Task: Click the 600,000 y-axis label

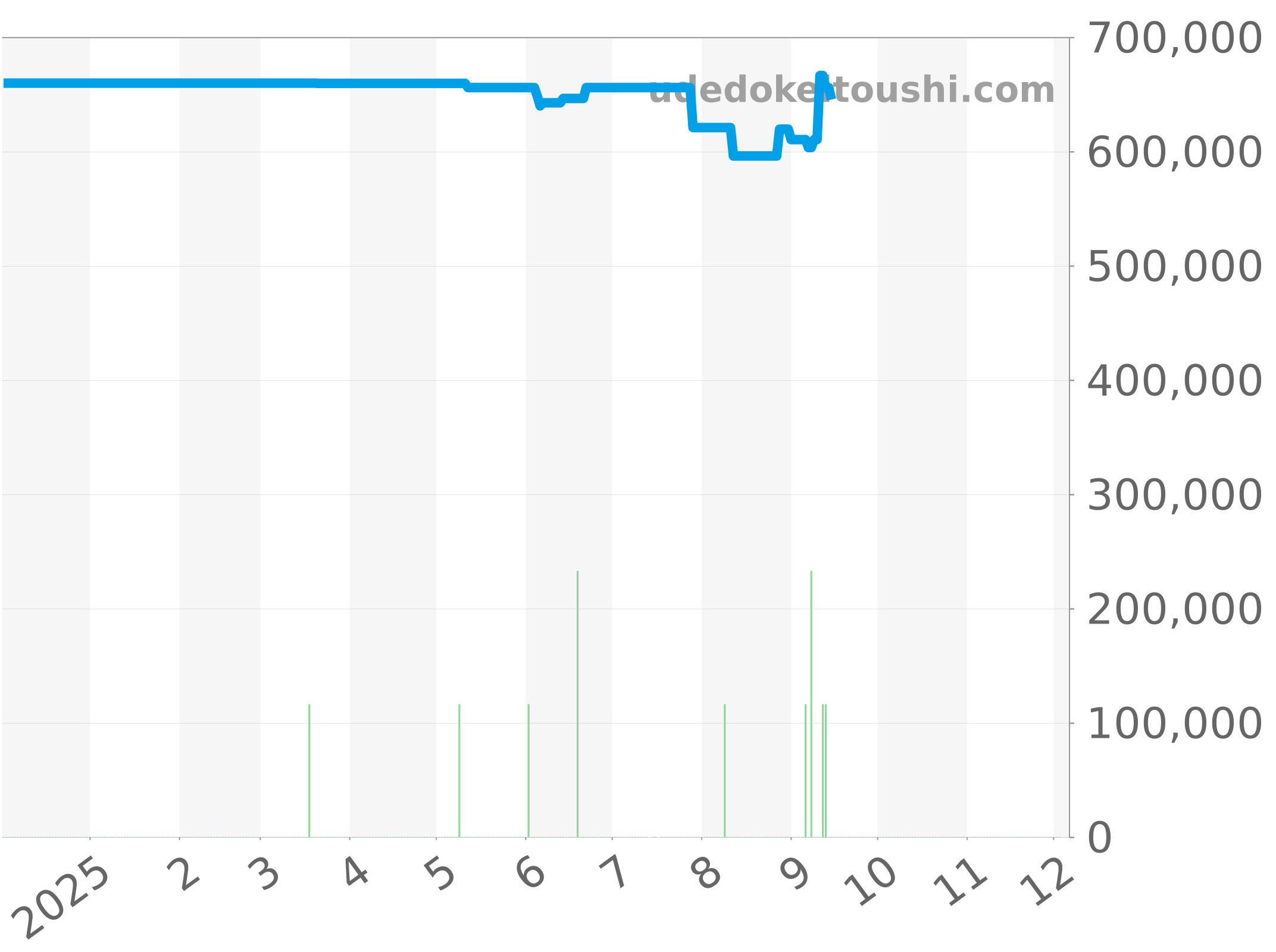Action: click(x=1174, y=154)
